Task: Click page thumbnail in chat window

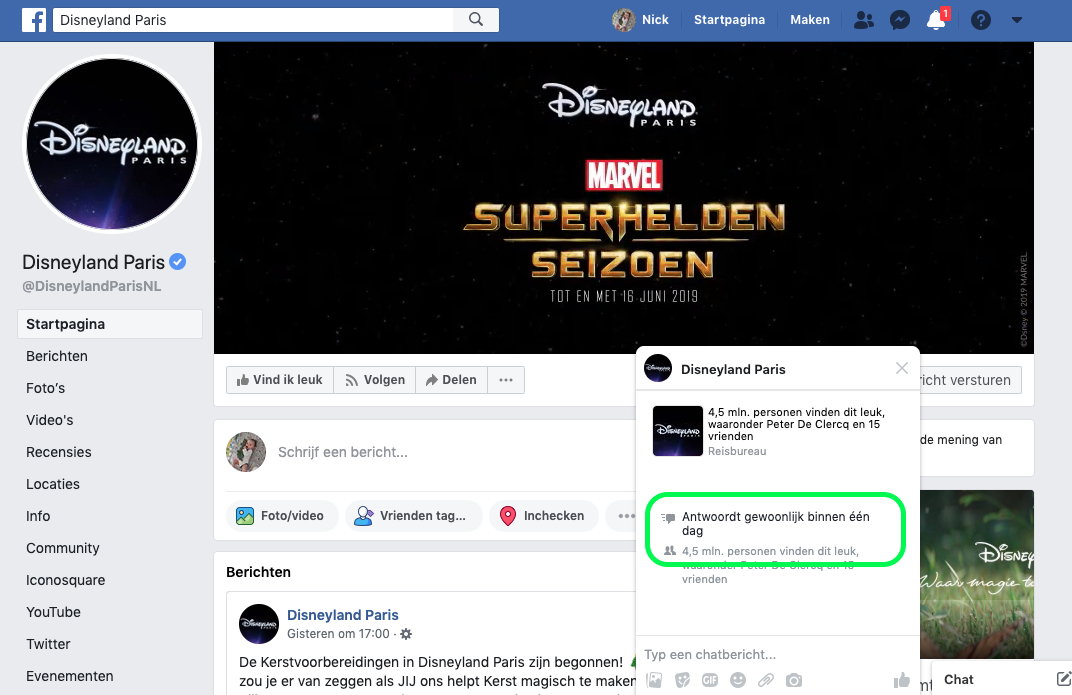Action: click(x=678, y=431)
